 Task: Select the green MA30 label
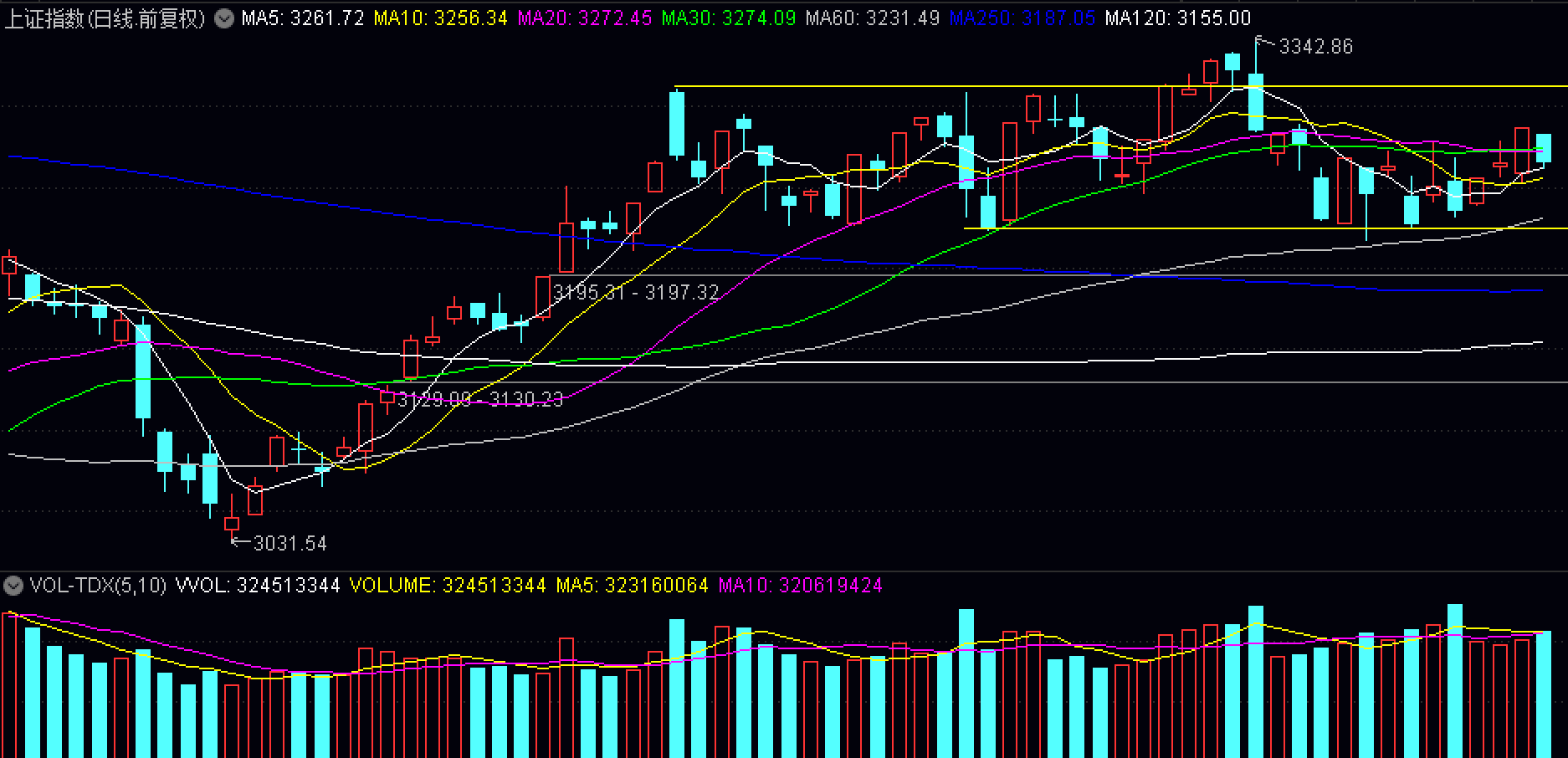coord(728,18)
